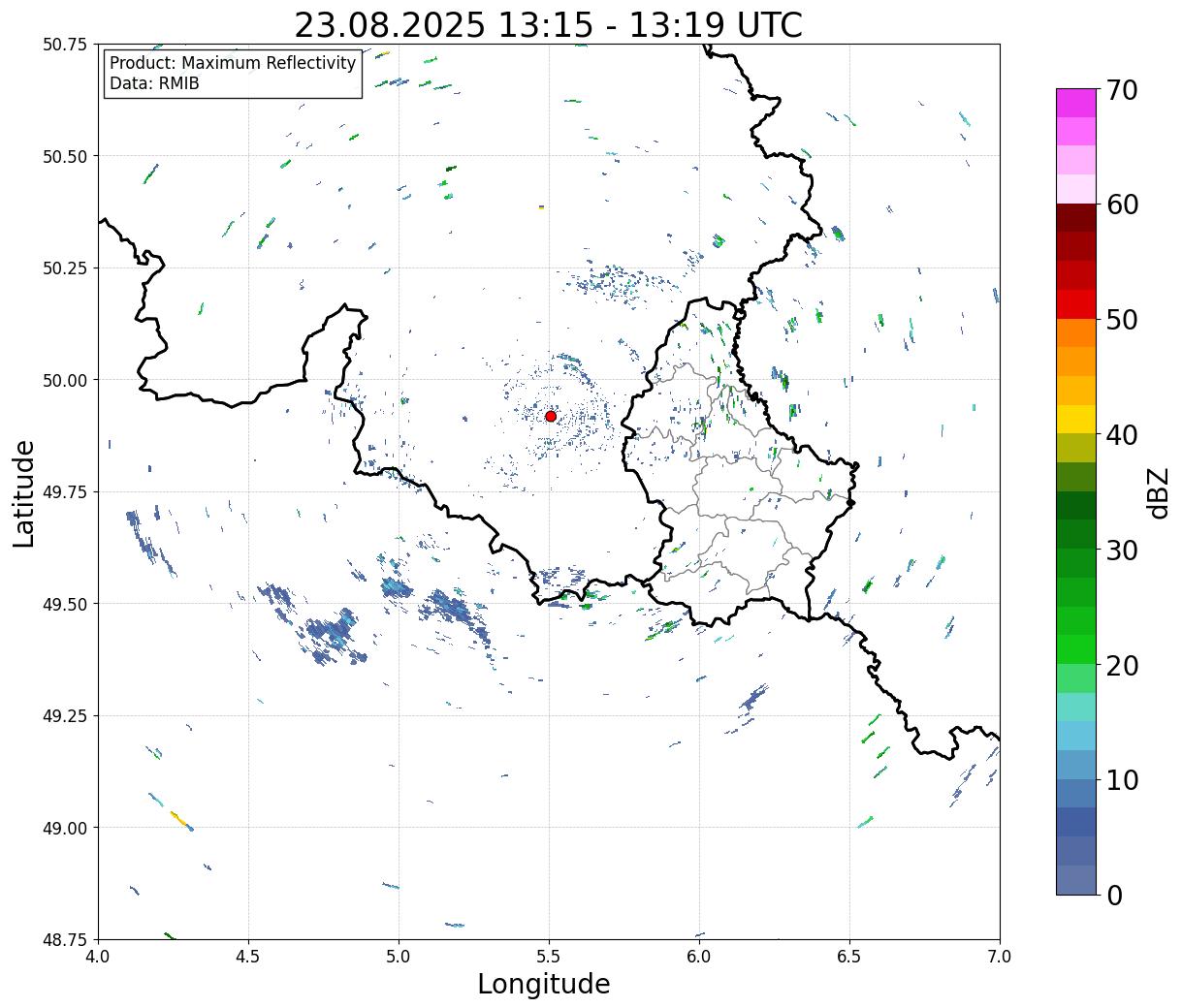1182x1008 pixels.
Task: Click colorbar tick label 60
Action: tap(1122, 205)
